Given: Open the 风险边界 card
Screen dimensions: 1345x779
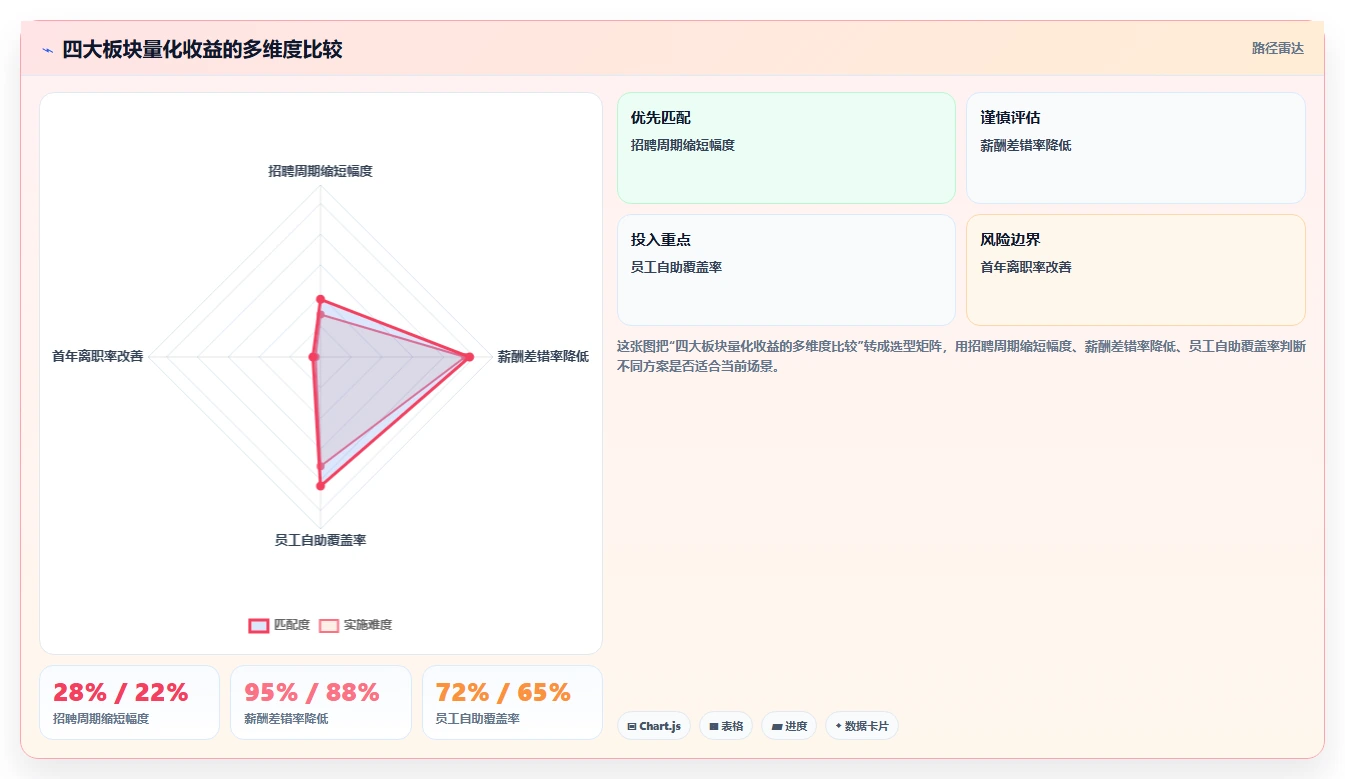Looking at the screenshot, I should coord(1136,270).
